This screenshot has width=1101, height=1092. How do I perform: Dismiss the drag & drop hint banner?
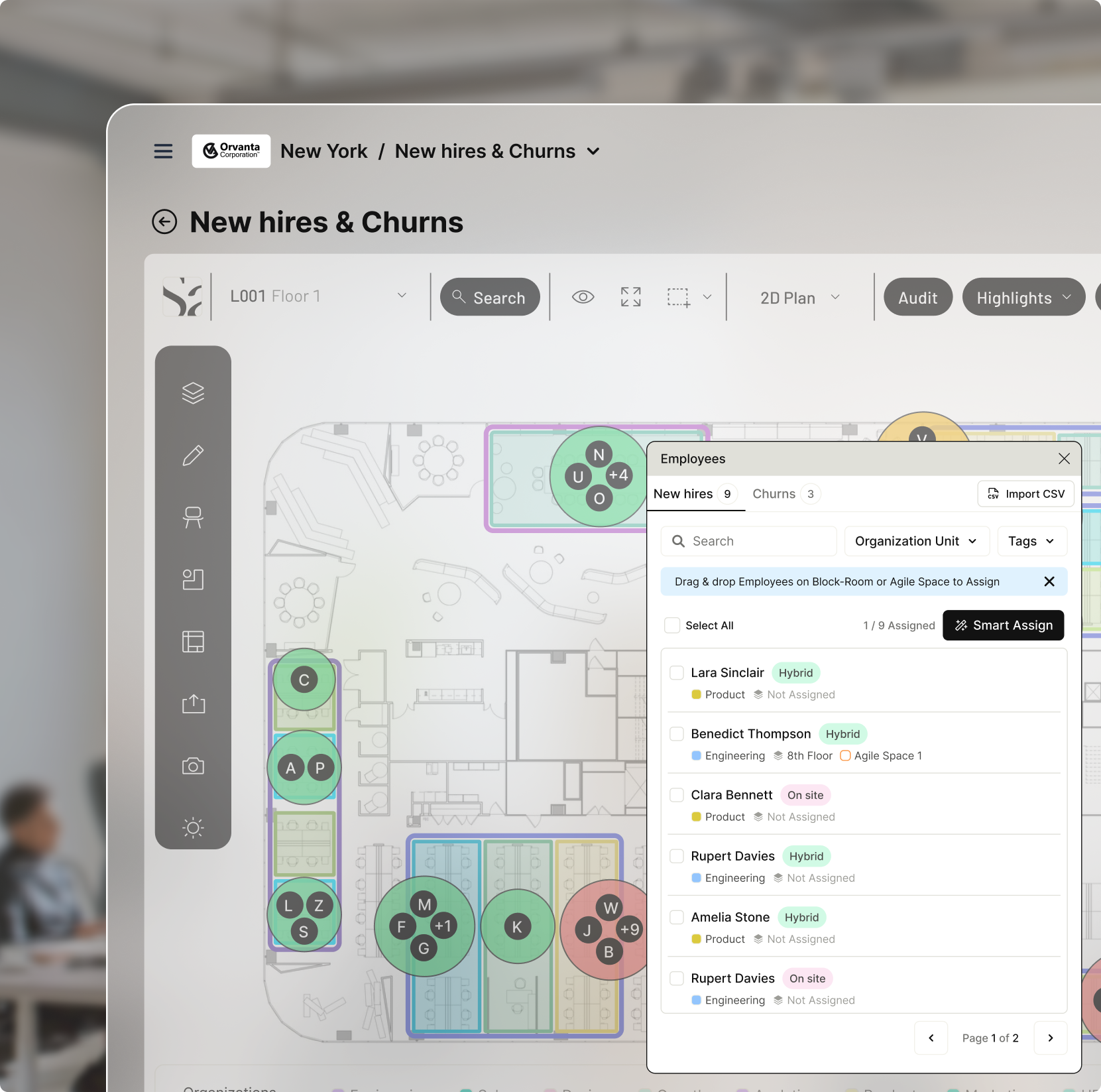pos(1049,581)
